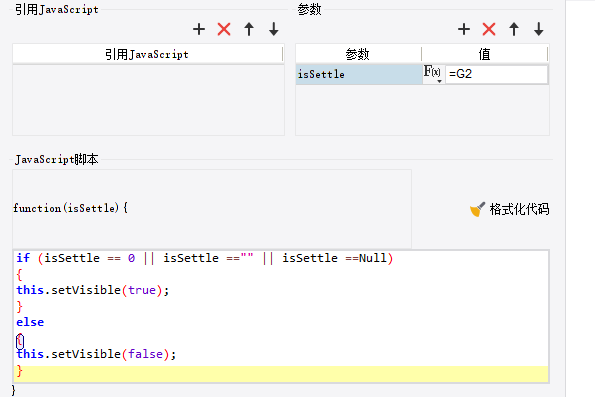Move parameter isSettle up
Screen dimensions: 595x397
coord(514,29)
